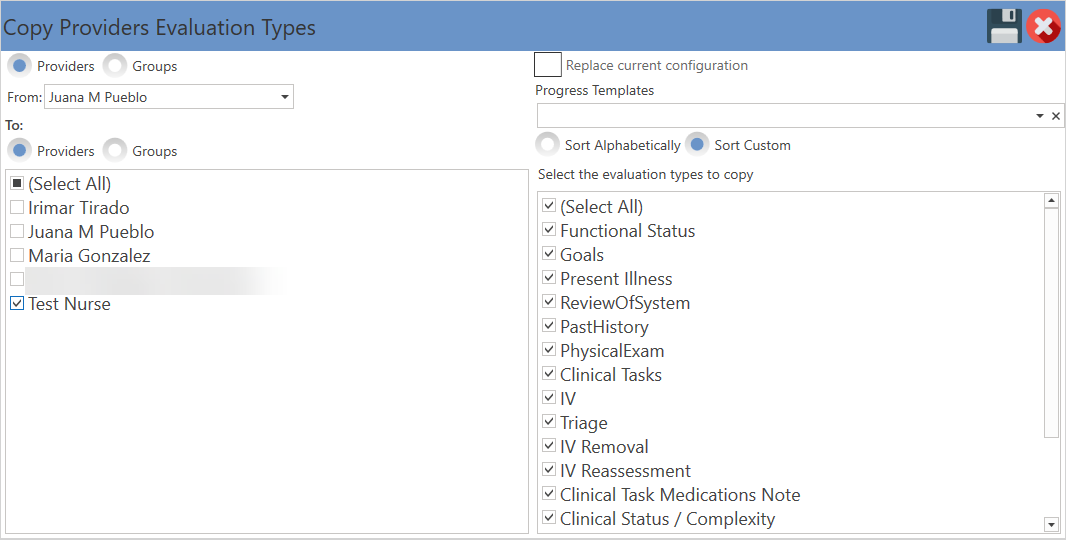This screenshot has width=1066, height=540.
Task: Click the save floppy disk icon
Action: [1004, 27]
